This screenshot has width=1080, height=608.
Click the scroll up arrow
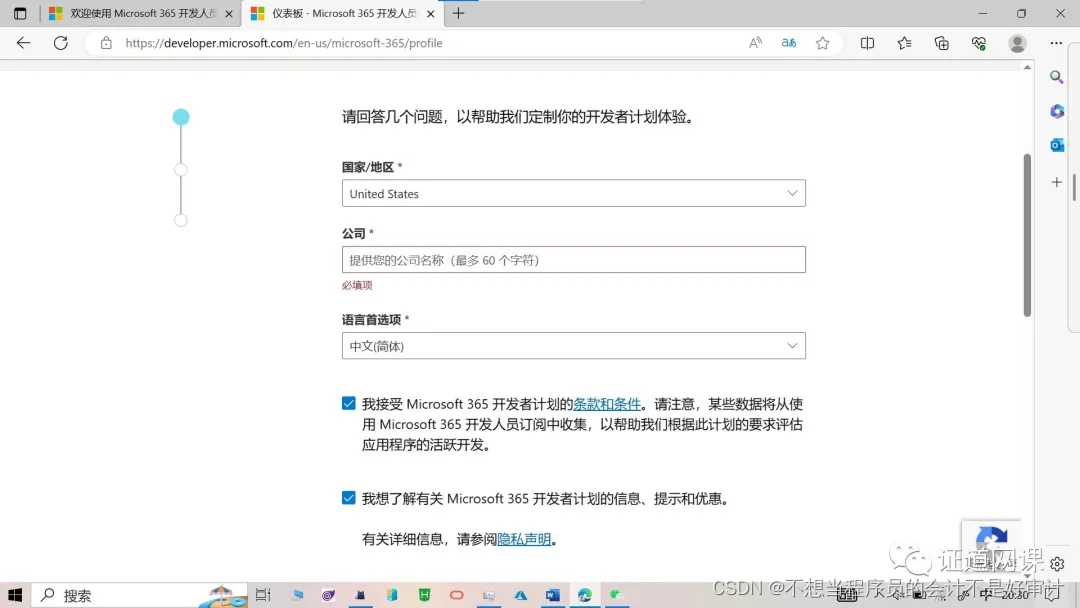(1027, 67)
